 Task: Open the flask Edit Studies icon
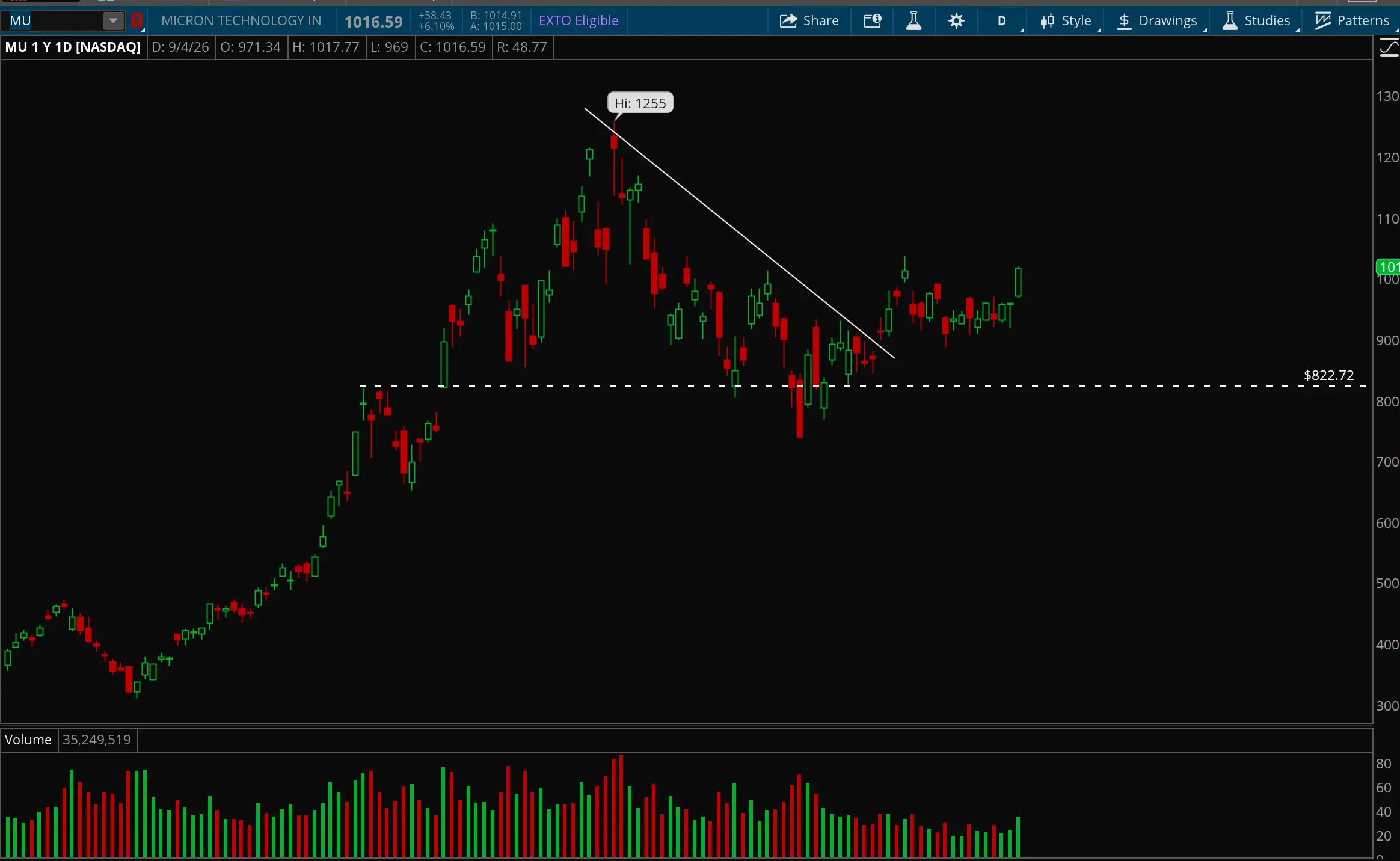(x=913, y=21)
